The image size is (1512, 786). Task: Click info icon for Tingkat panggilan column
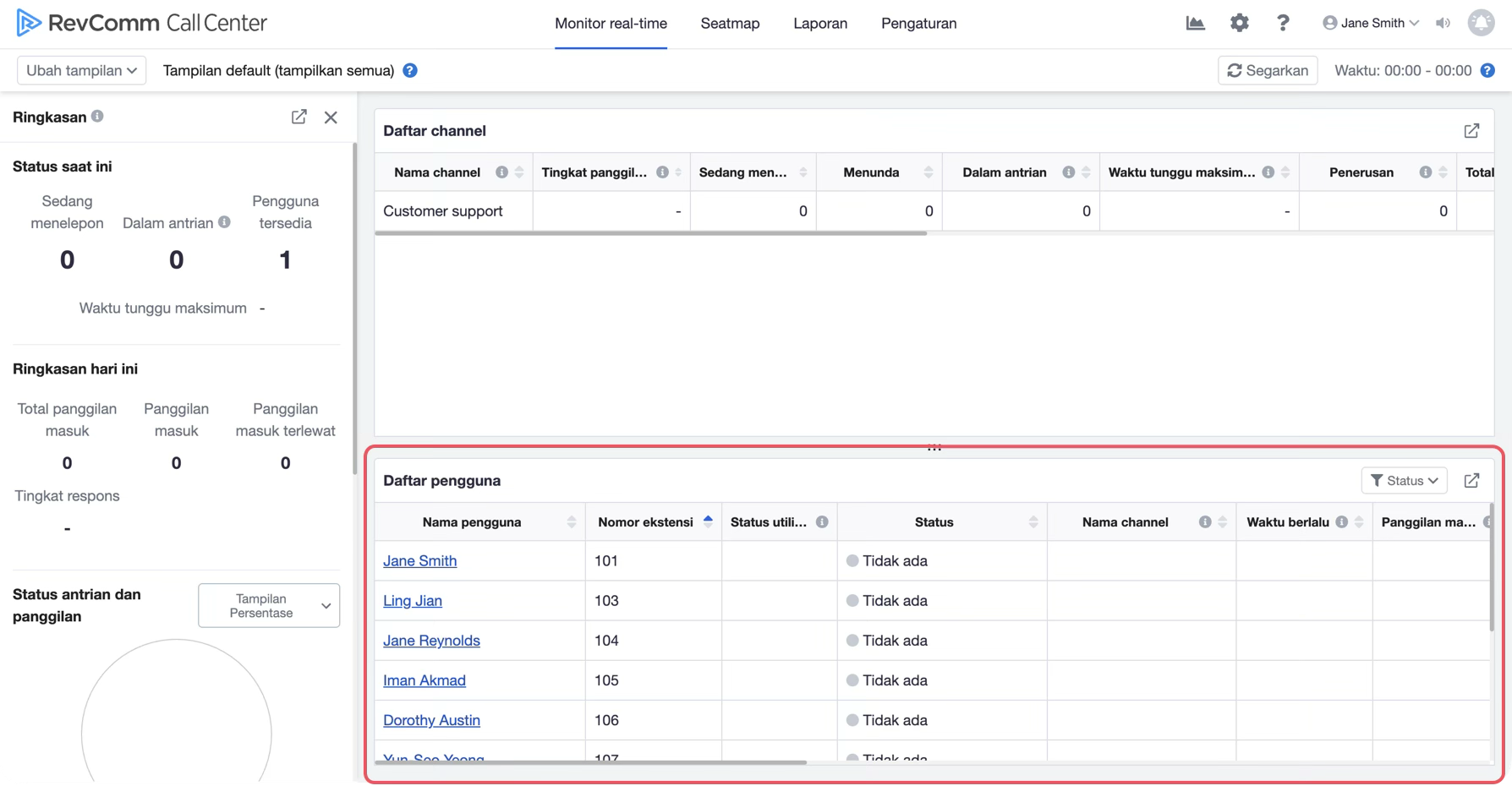tap(663, 172)
